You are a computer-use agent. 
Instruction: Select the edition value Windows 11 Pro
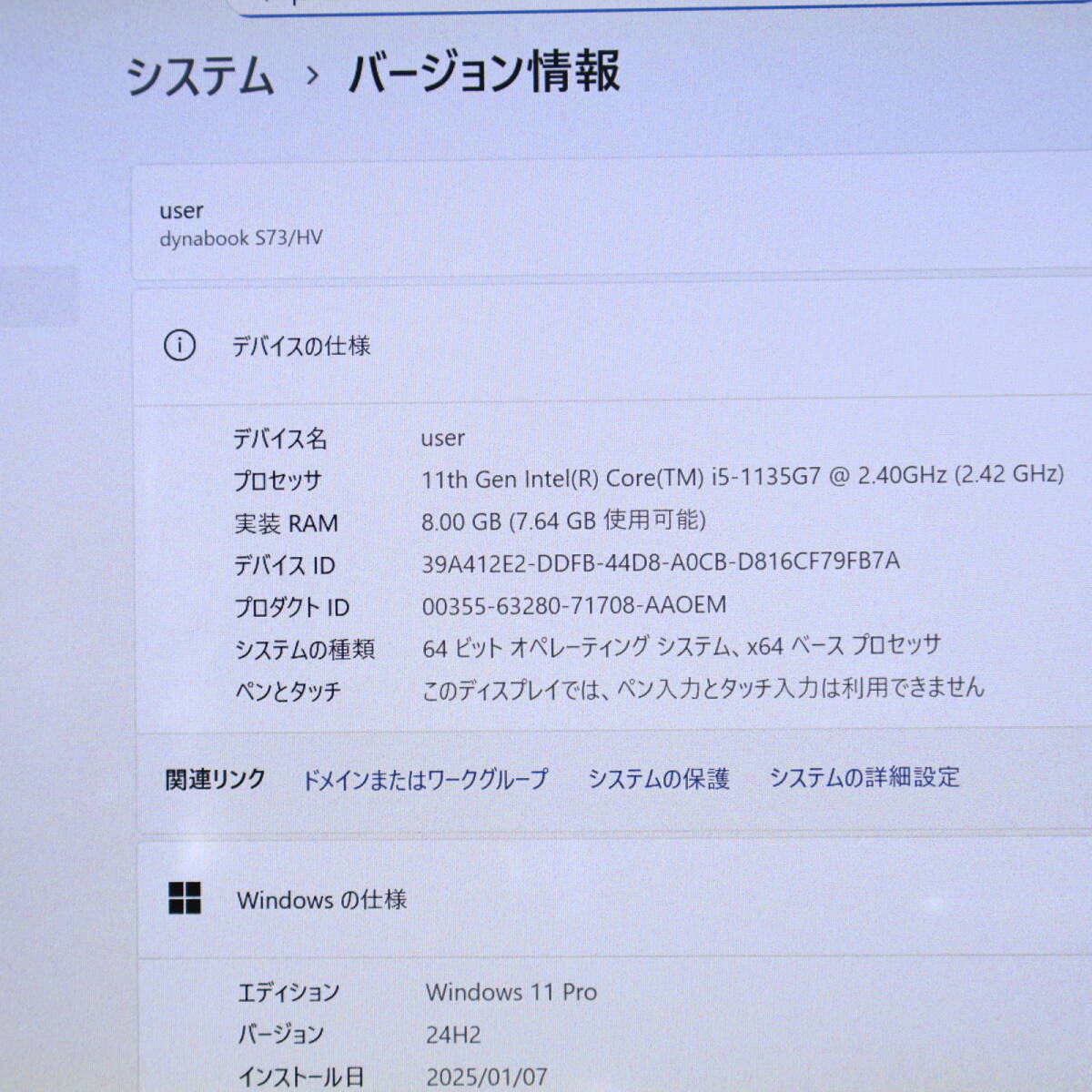click(511, 992)
